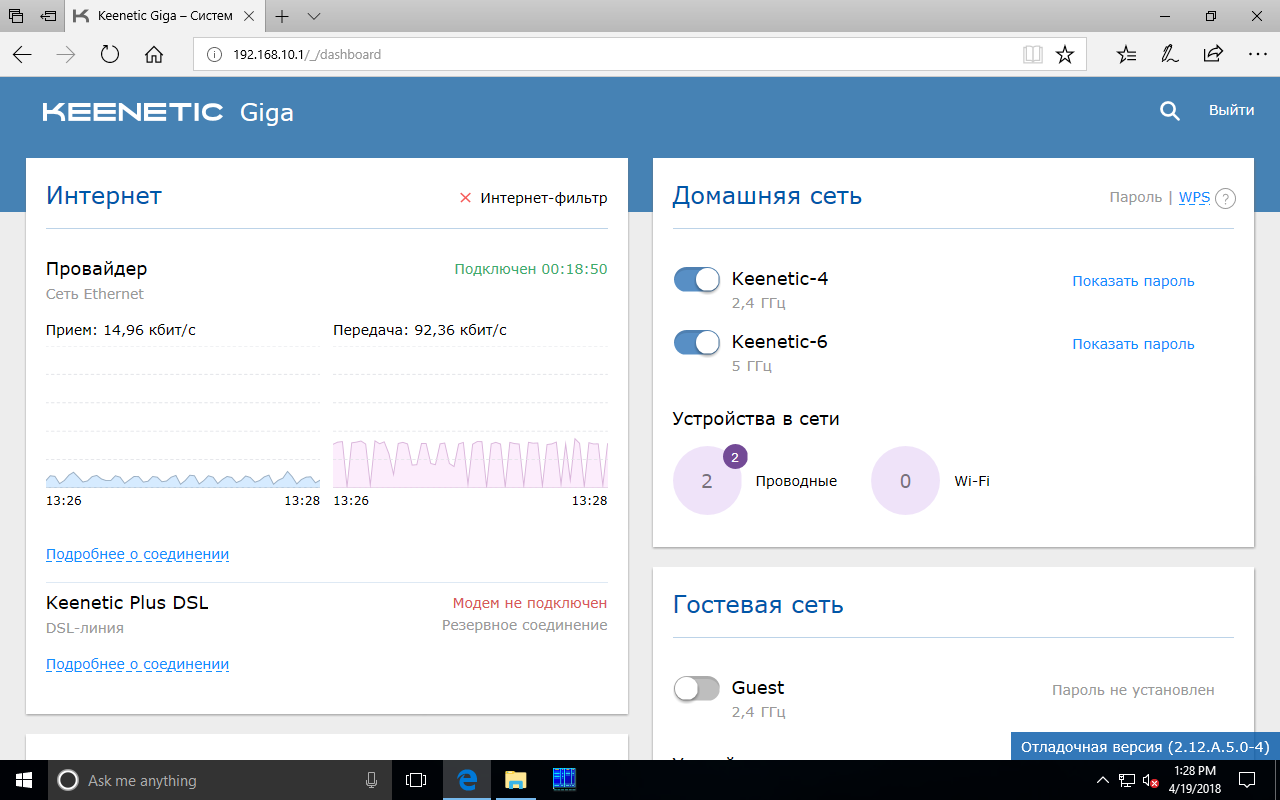Show tab previews with the chevron
The image size is (1280, 800).
(x=314, y=16)
